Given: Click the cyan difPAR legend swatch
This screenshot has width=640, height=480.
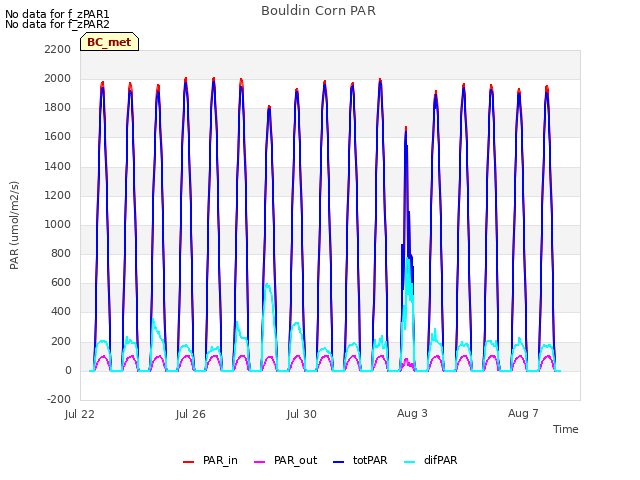Looking at the screenshot, I should click(x=409, y=462).
